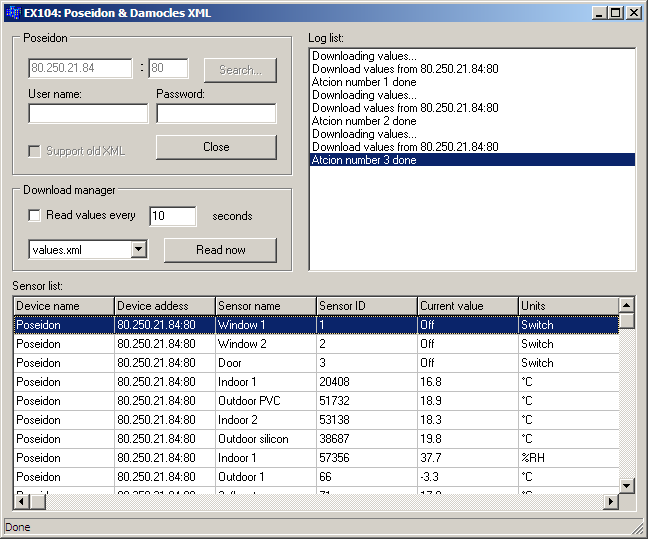
Task: Sort by the Current value column header
Action: (x=467, y=306)
